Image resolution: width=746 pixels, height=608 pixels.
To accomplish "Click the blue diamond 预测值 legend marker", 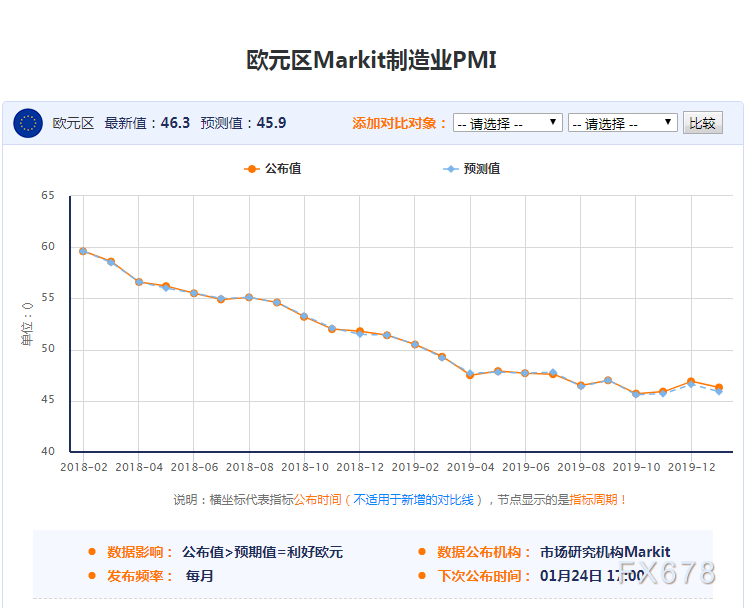I will (x=451, y=169).
